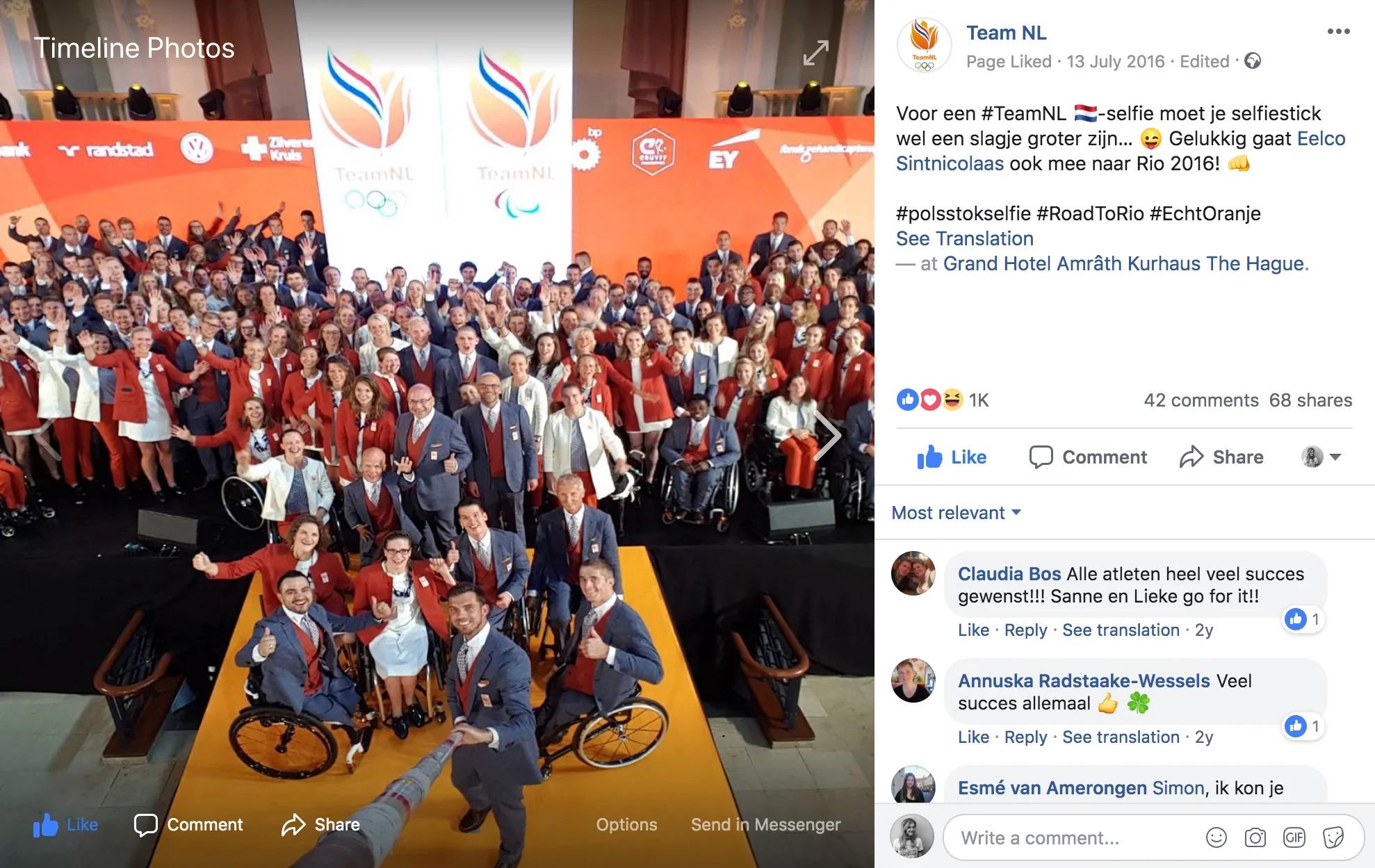This screenshot has height=868, width=1375.
Task: Open the three-dot post options menu
Action: [1338, 31]
